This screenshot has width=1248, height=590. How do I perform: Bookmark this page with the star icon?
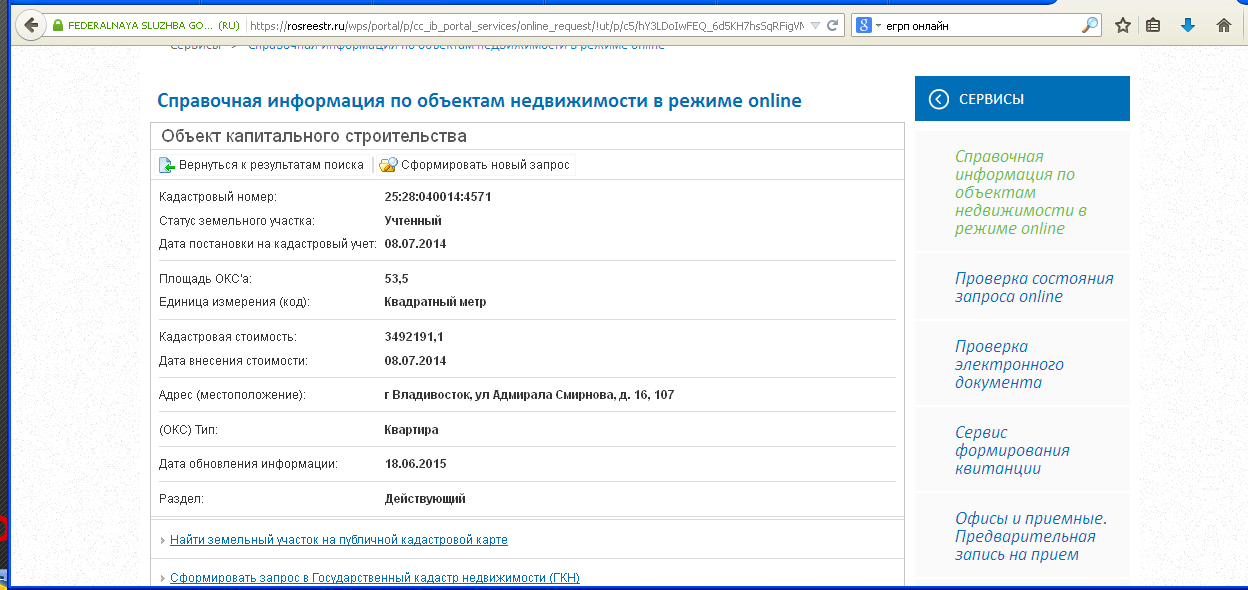click(1123, 25)
